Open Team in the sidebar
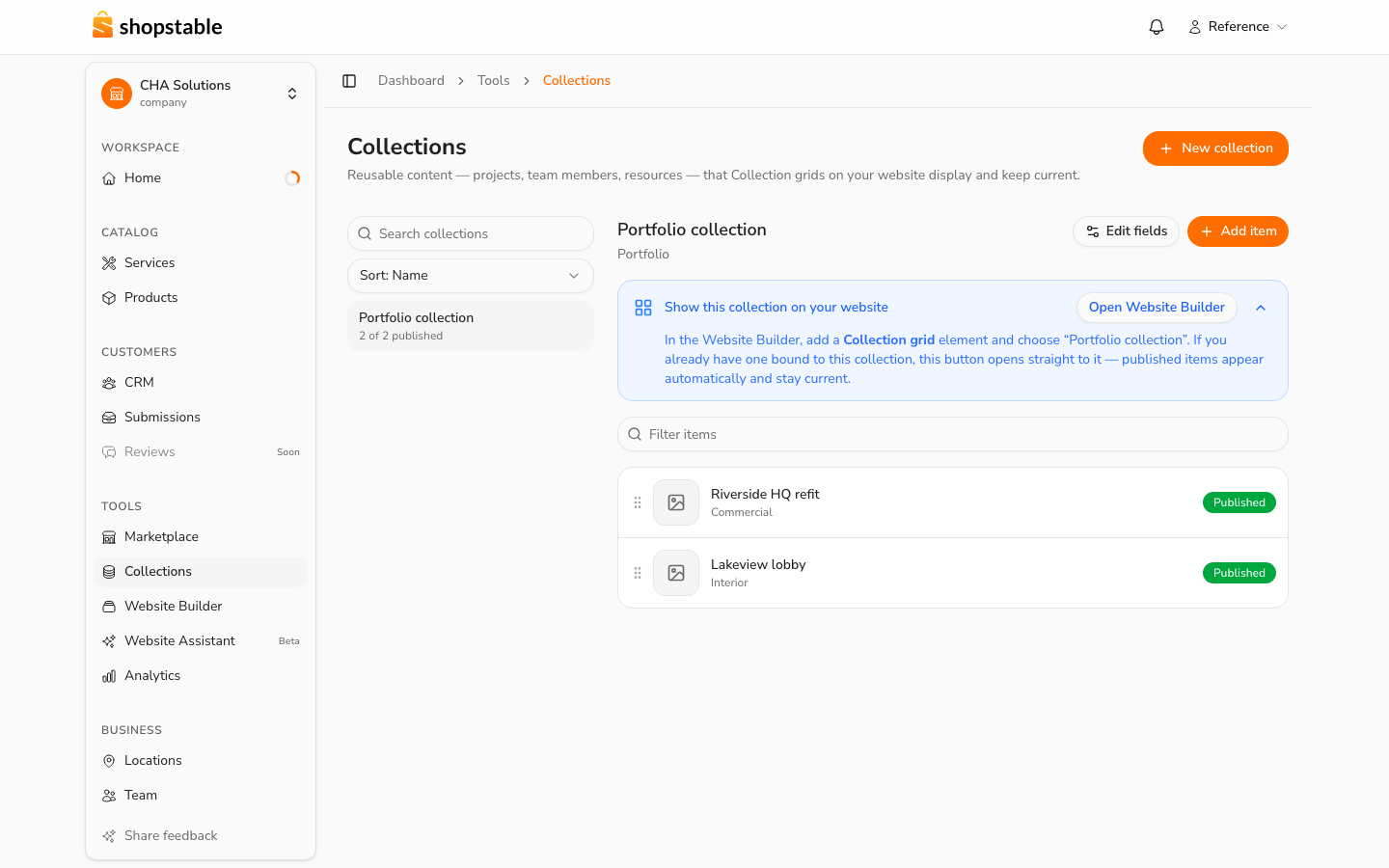 point(201,796)
